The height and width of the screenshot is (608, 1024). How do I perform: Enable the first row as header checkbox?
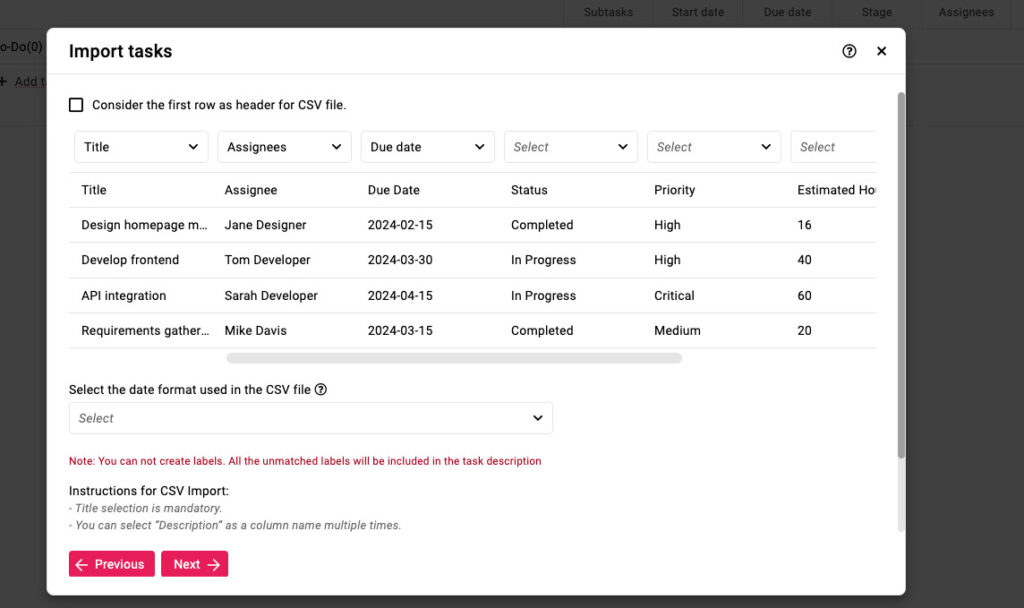click(x=76, y=104)
